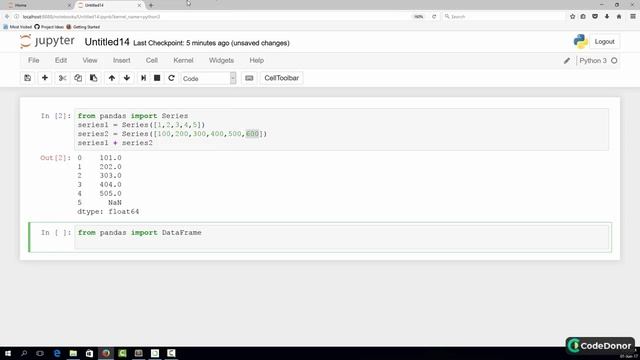Close the Untitled14 browser tab

coord(139,5)
